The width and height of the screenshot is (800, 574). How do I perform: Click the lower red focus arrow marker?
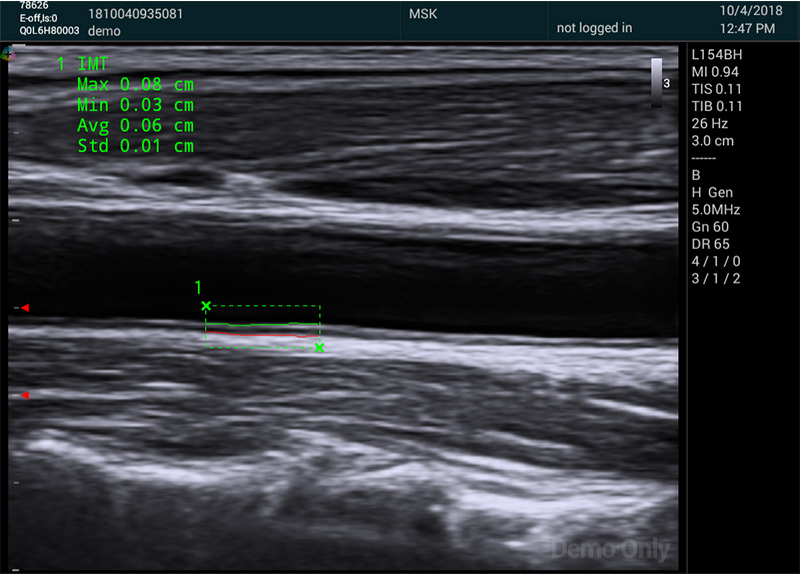coord(25,396)
